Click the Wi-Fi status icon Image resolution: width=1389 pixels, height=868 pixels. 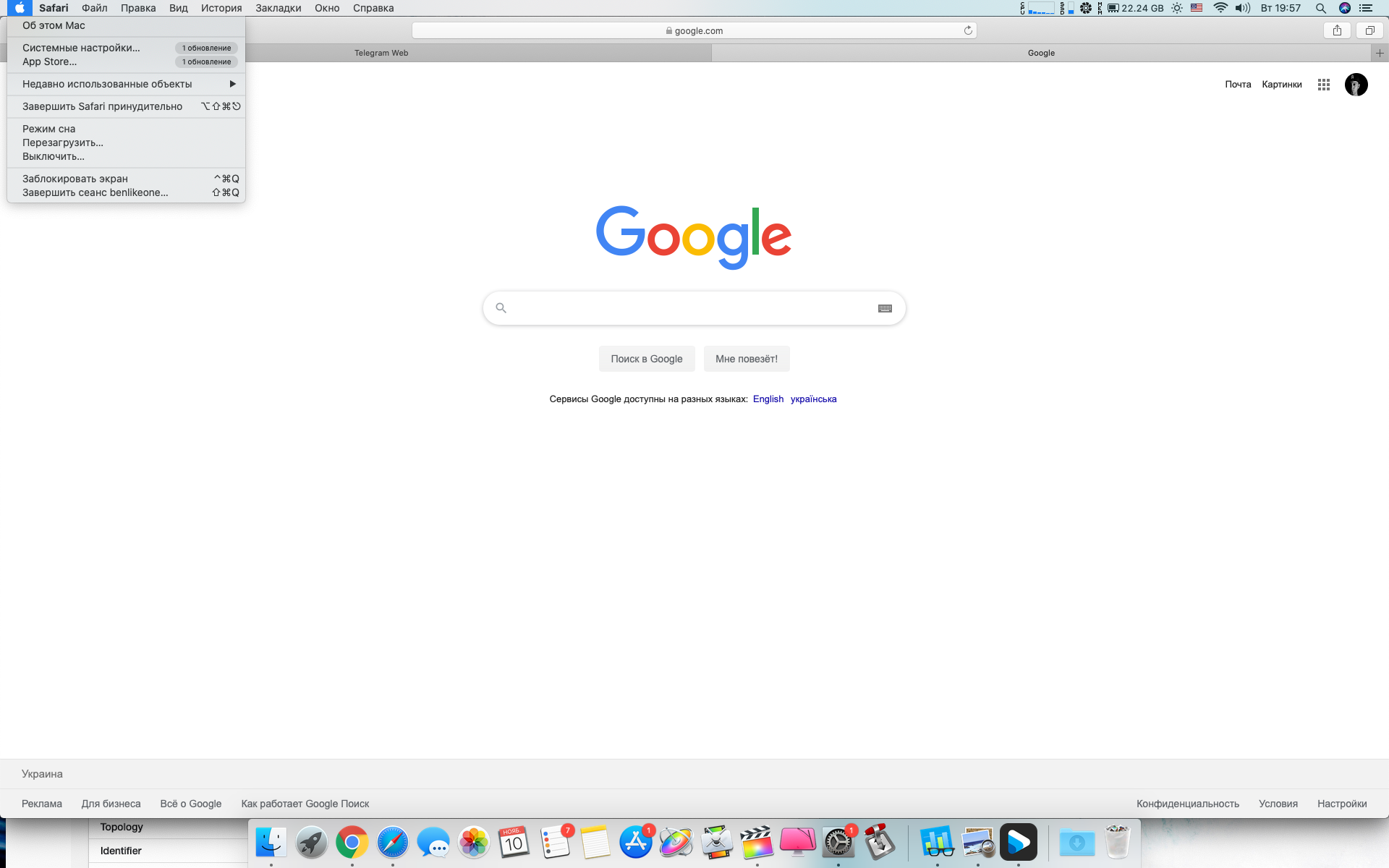coord(1220,8)
